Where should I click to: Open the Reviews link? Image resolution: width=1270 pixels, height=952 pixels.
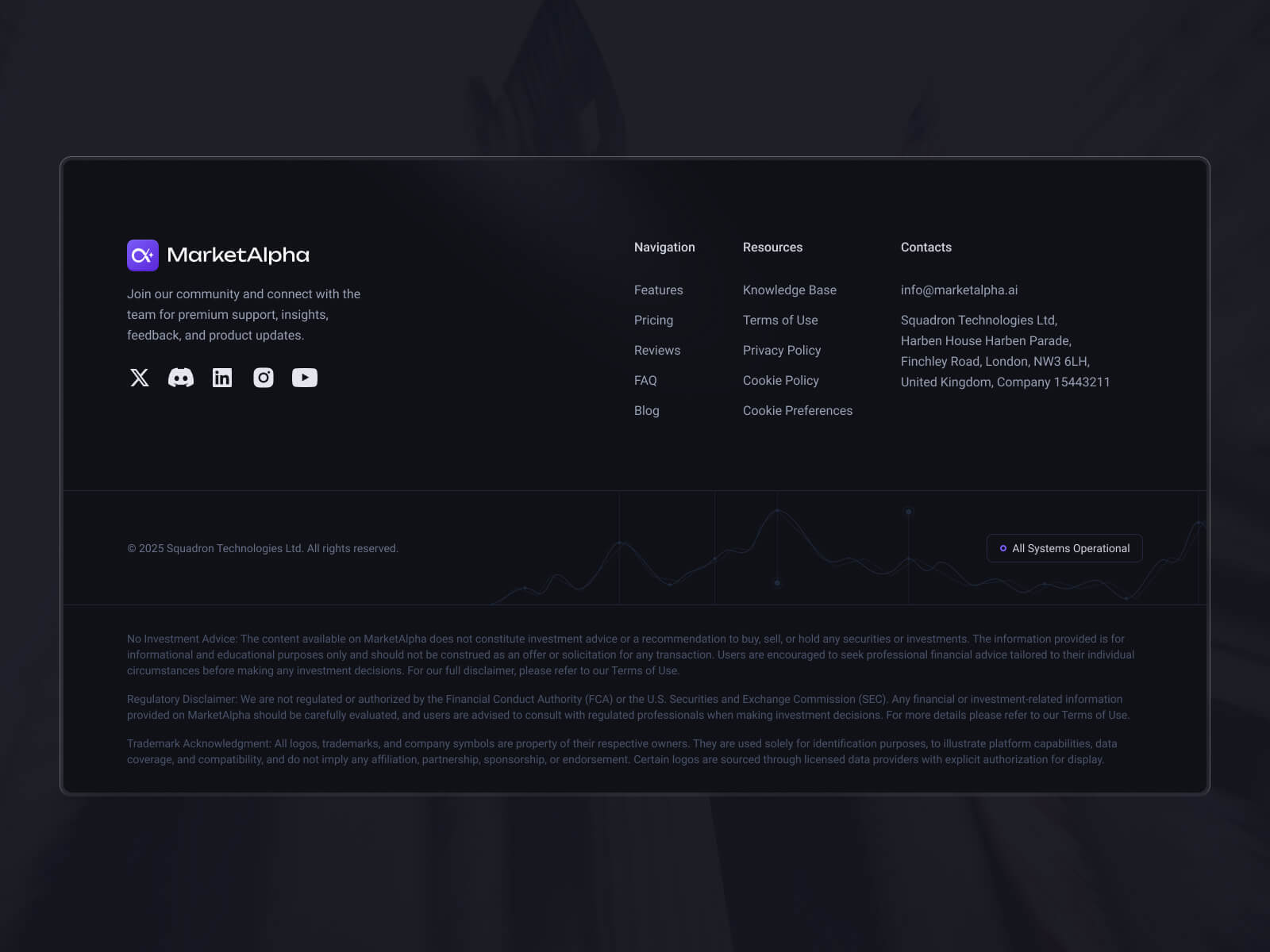coord(657,351)
